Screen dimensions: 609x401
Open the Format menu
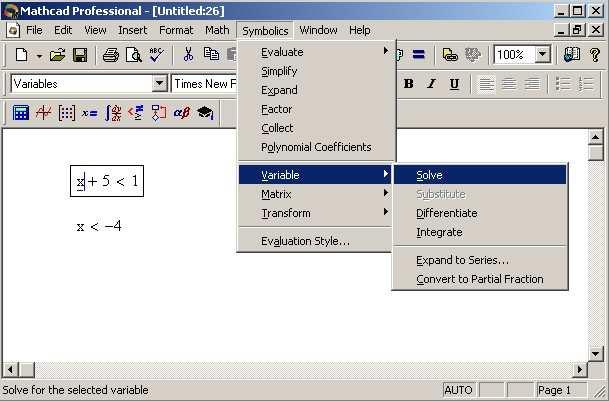tap(176, 30)
